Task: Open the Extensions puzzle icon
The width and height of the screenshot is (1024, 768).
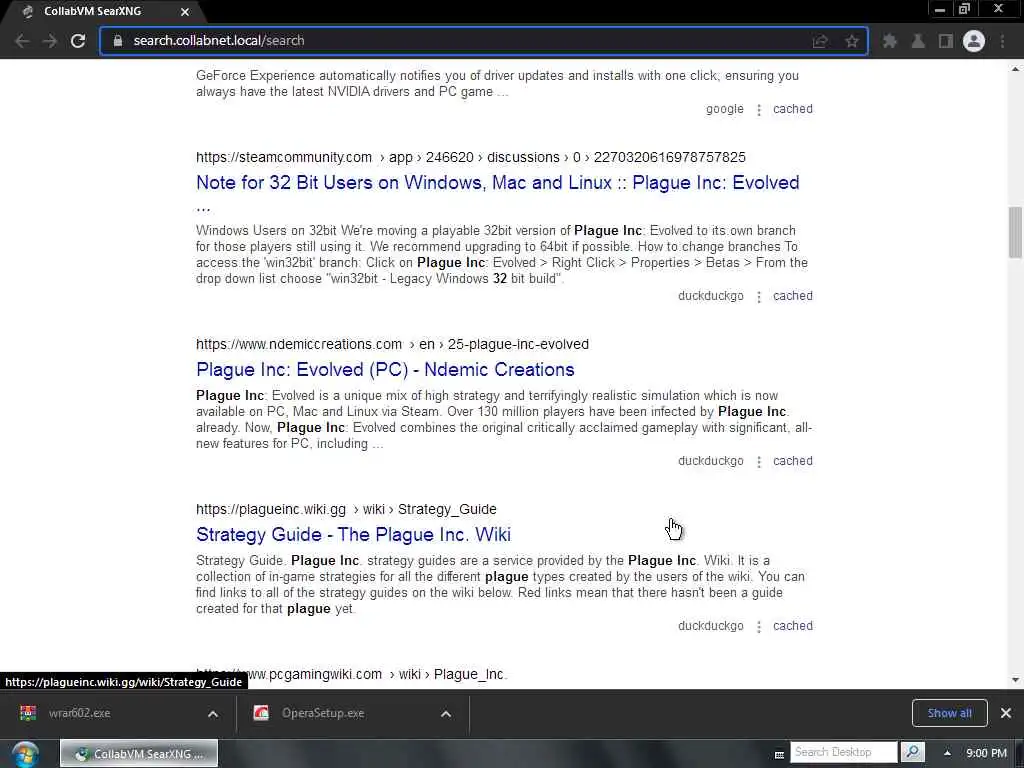Action: tap(889, 41)
